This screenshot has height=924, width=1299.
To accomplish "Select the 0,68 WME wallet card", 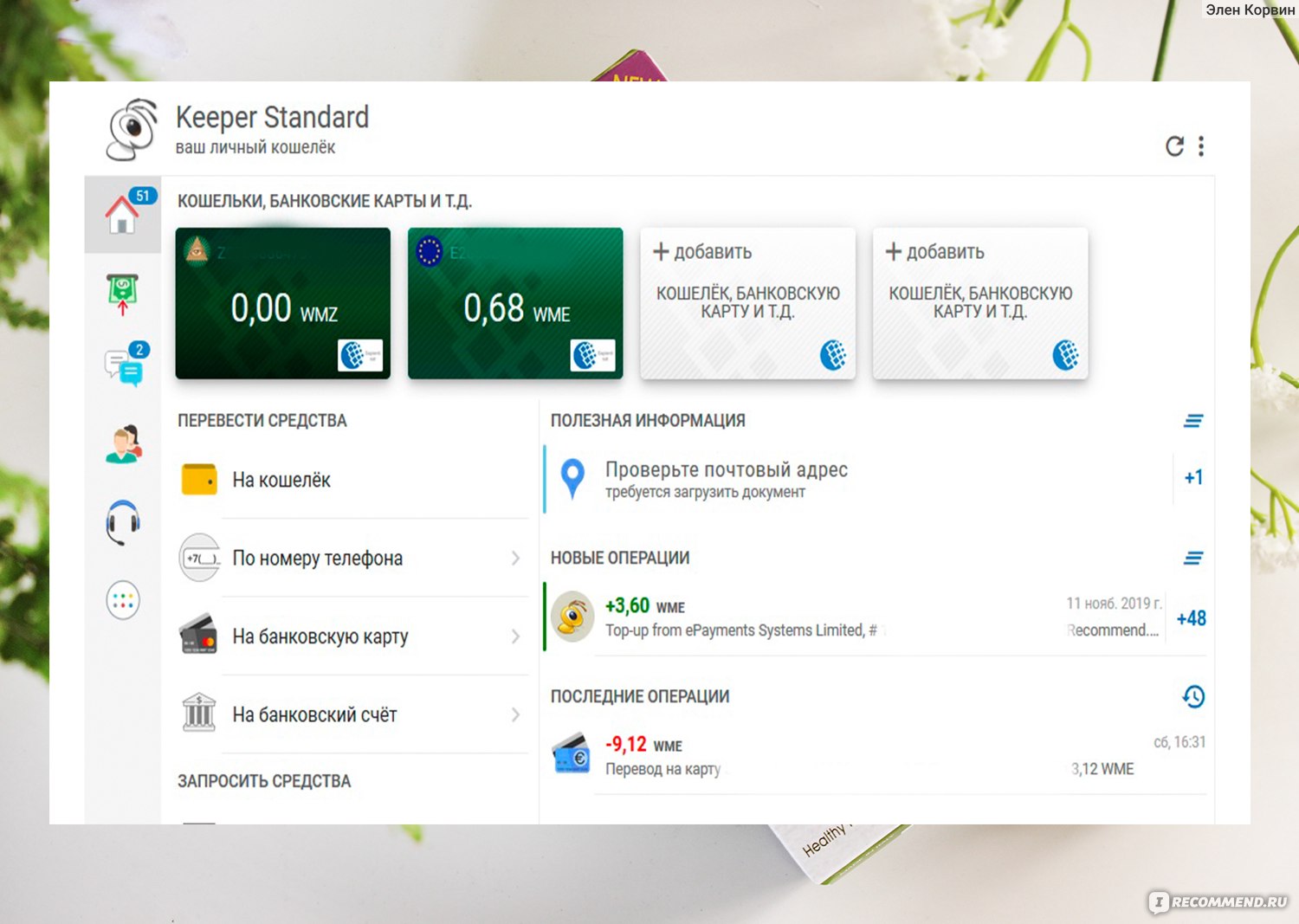I will [515, 303].
